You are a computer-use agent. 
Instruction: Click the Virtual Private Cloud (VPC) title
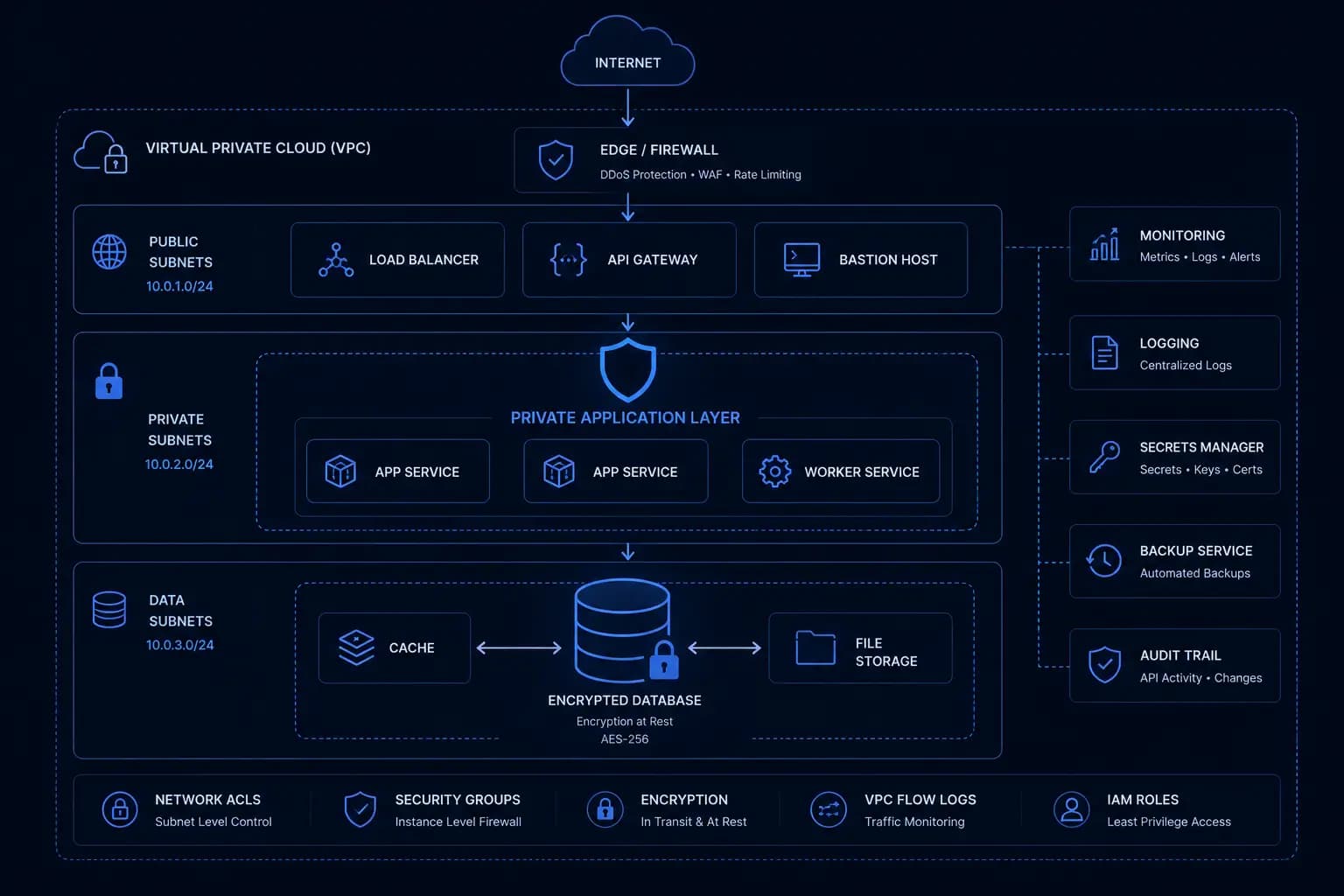click(x=258, y=148)
